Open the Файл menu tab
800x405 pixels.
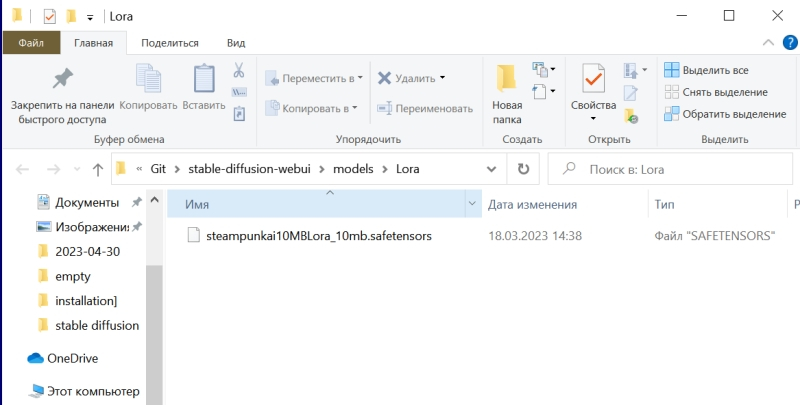click(31, 43)
